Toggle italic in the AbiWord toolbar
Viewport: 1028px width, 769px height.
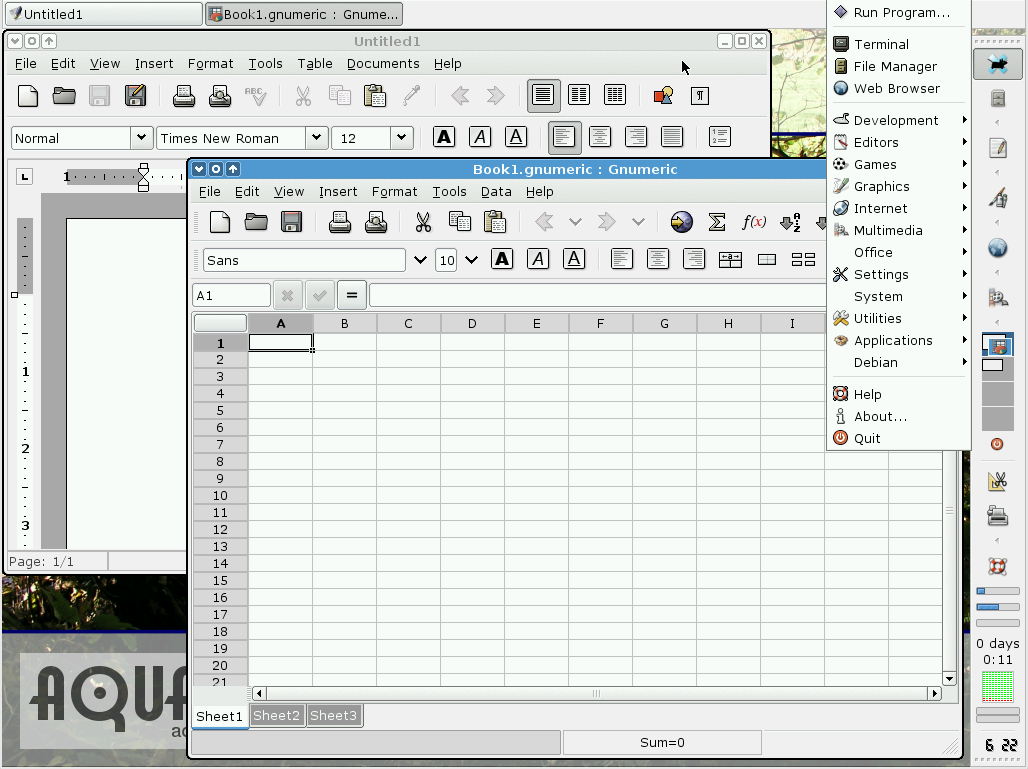480,138
